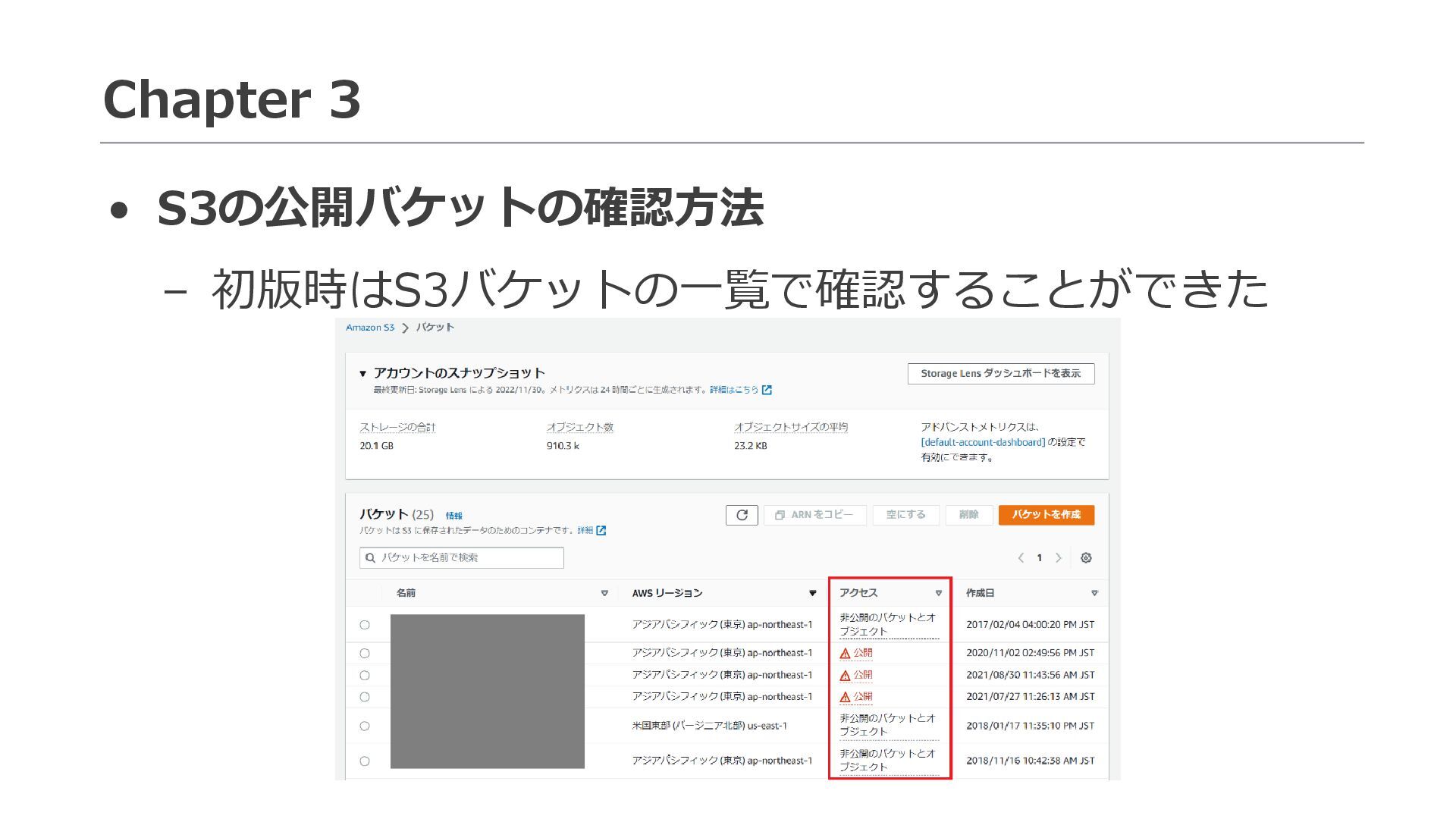
Task: Click the warning icon on the first 公開 row
Action: [x=845, y=653]
